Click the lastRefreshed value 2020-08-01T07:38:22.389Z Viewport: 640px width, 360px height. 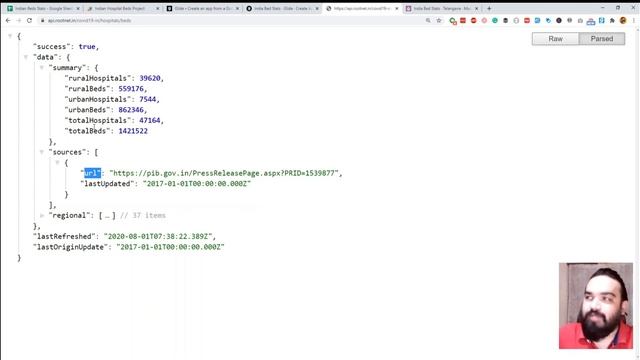(158, 236)
